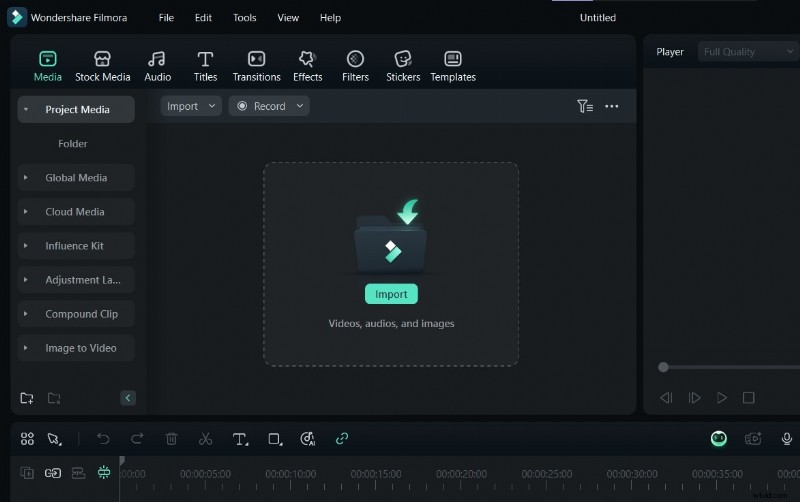Select the Titles tool
The width and height of the screenshot is (800, 502).
coord(205,66)
